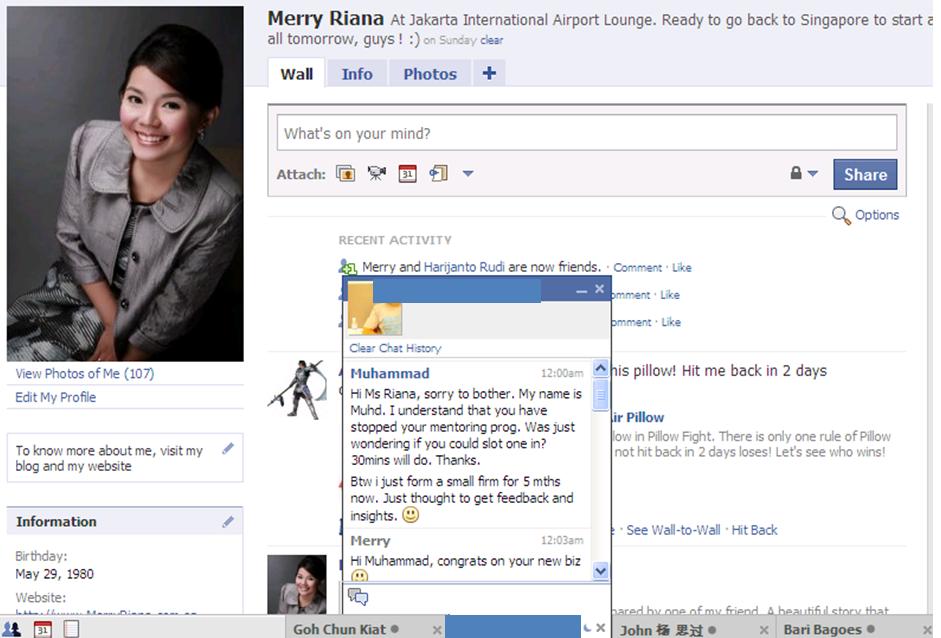Screen dimensions: 941x638
Task: Expand more attach options arrow
Action: [468, 173]
